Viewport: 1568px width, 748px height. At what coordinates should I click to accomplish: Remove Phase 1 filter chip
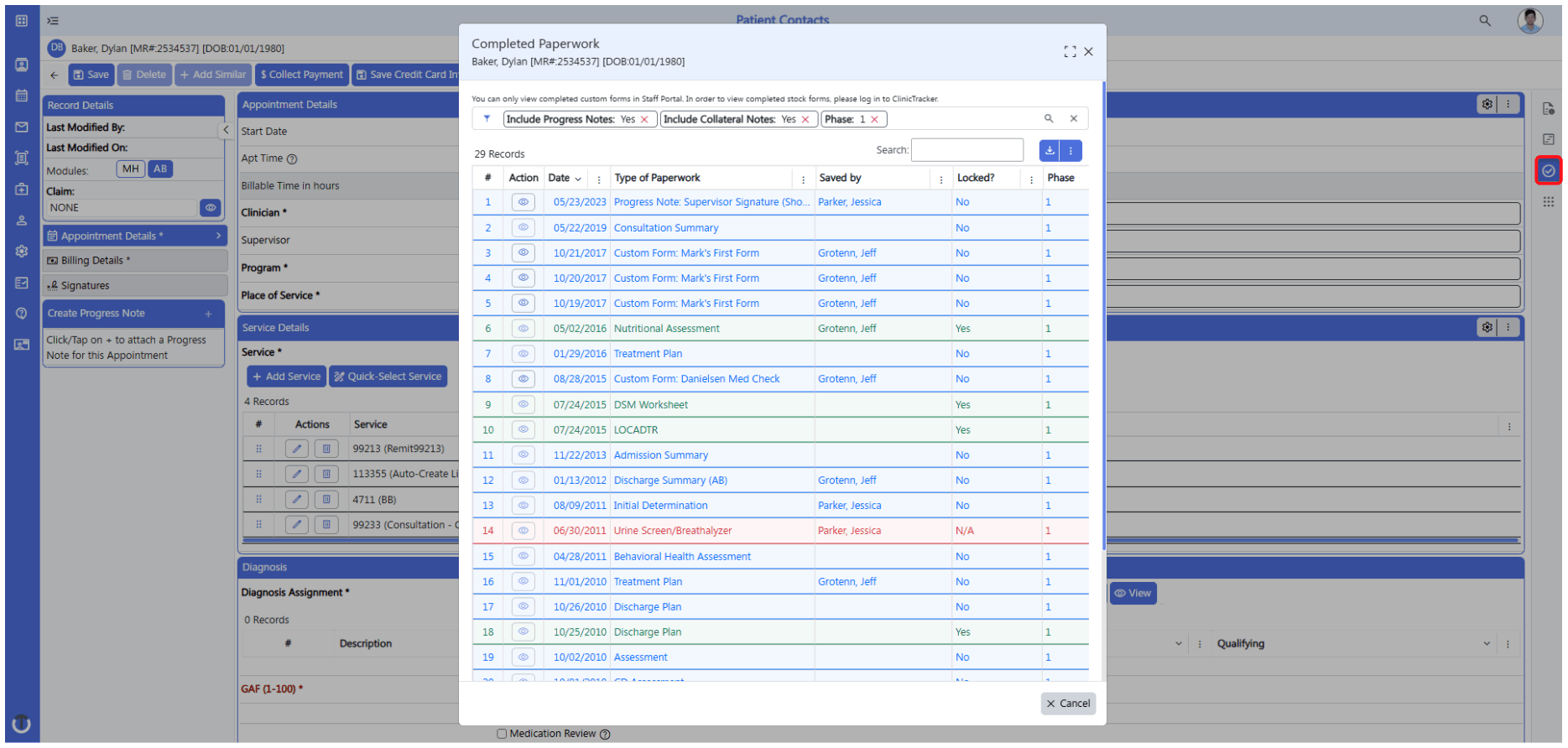(x=874, y=120)
